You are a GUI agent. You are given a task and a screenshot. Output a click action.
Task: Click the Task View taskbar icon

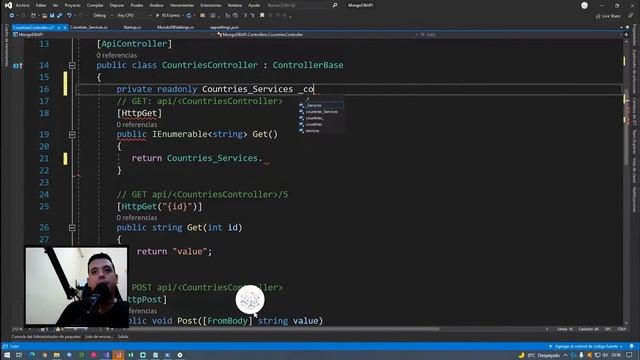[19, 355]
